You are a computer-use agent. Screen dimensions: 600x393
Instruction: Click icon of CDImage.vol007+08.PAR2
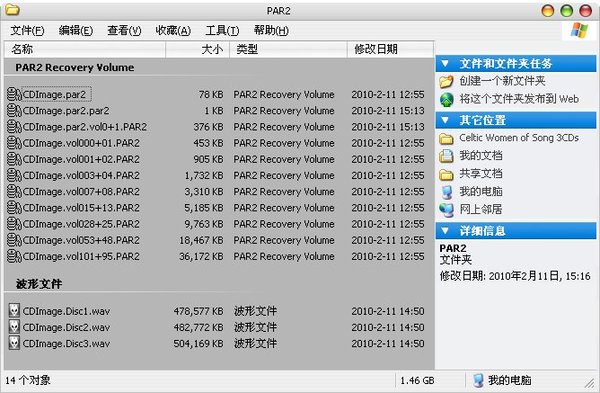14,191
